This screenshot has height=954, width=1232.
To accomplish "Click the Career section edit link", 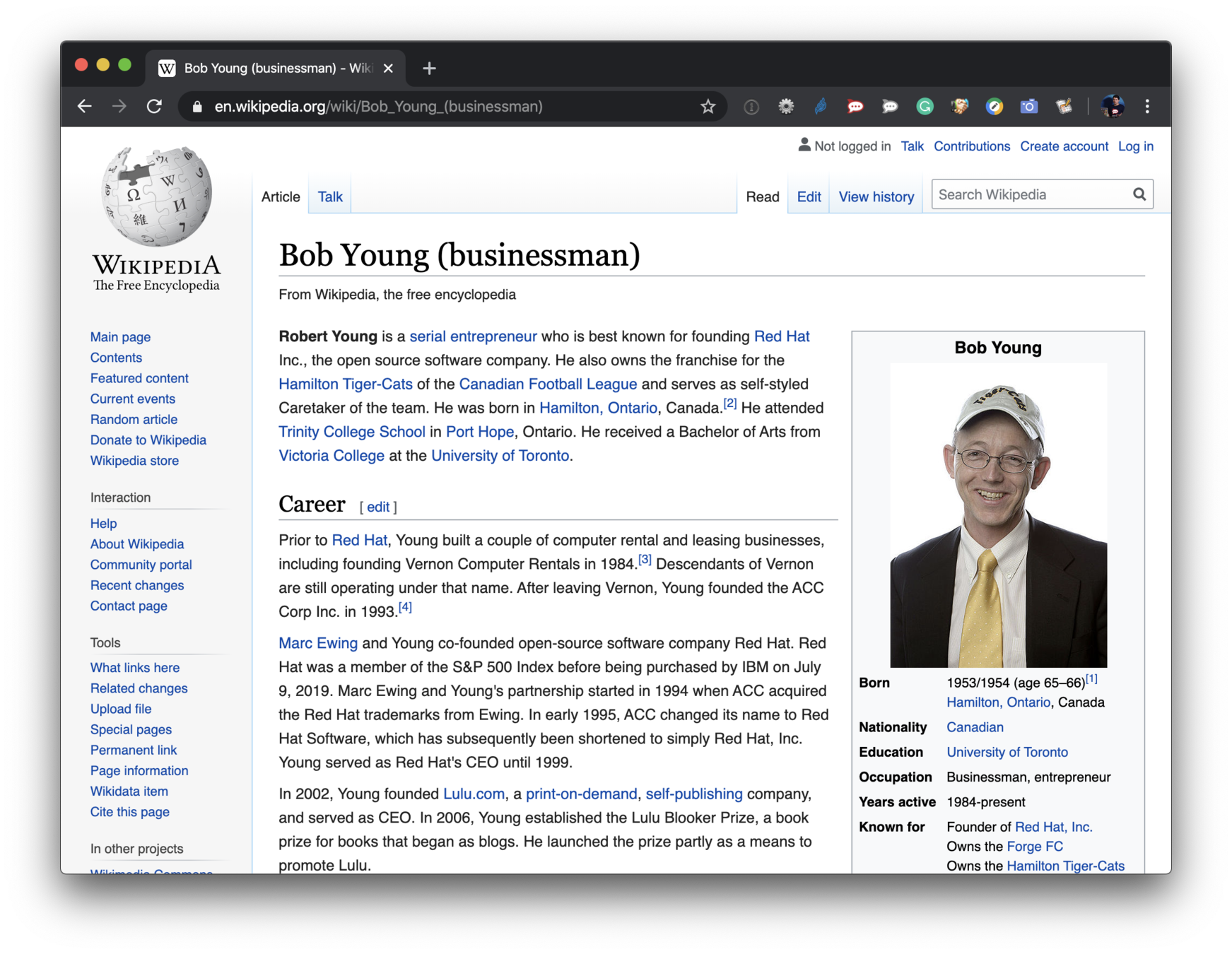I will pyautogui.click(x=378, y=507).
